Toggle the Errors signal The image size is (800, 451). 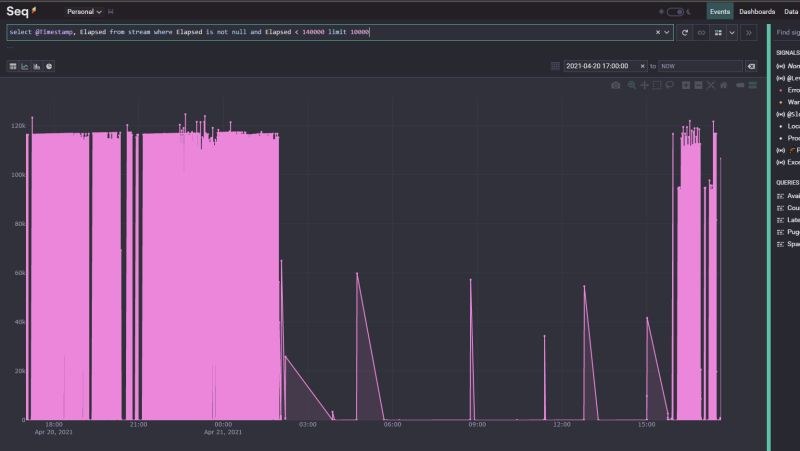(790, 90)
